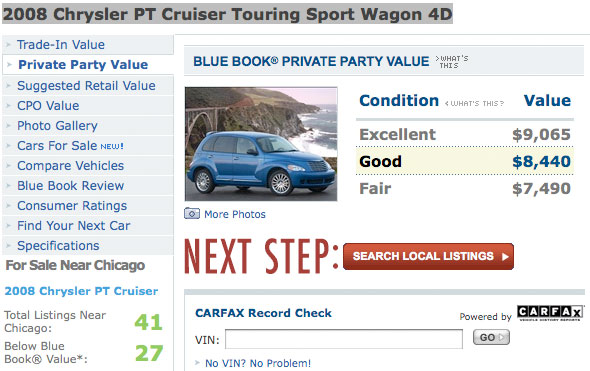
Task: Click the blue PT Cruiser photo
Action: pos(261,144)
